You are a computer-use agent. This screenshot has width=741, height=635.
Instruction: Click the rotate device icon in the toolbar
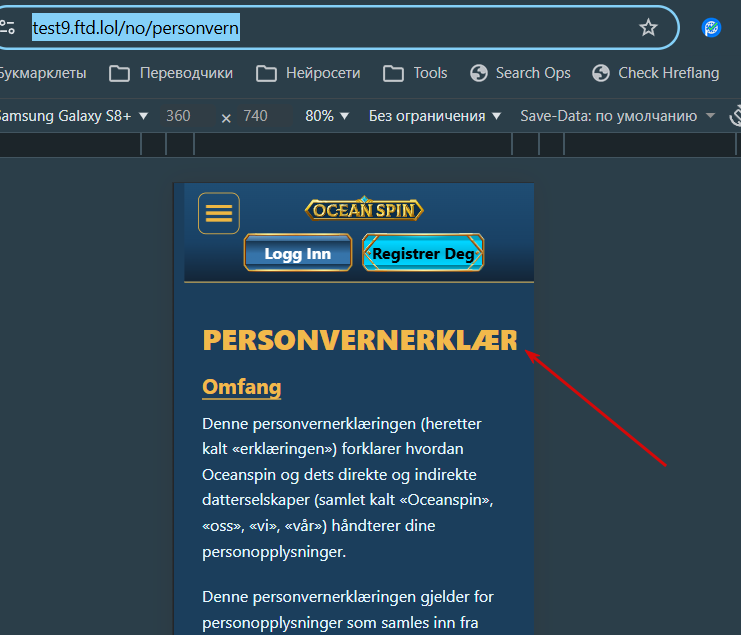(735, 116)
